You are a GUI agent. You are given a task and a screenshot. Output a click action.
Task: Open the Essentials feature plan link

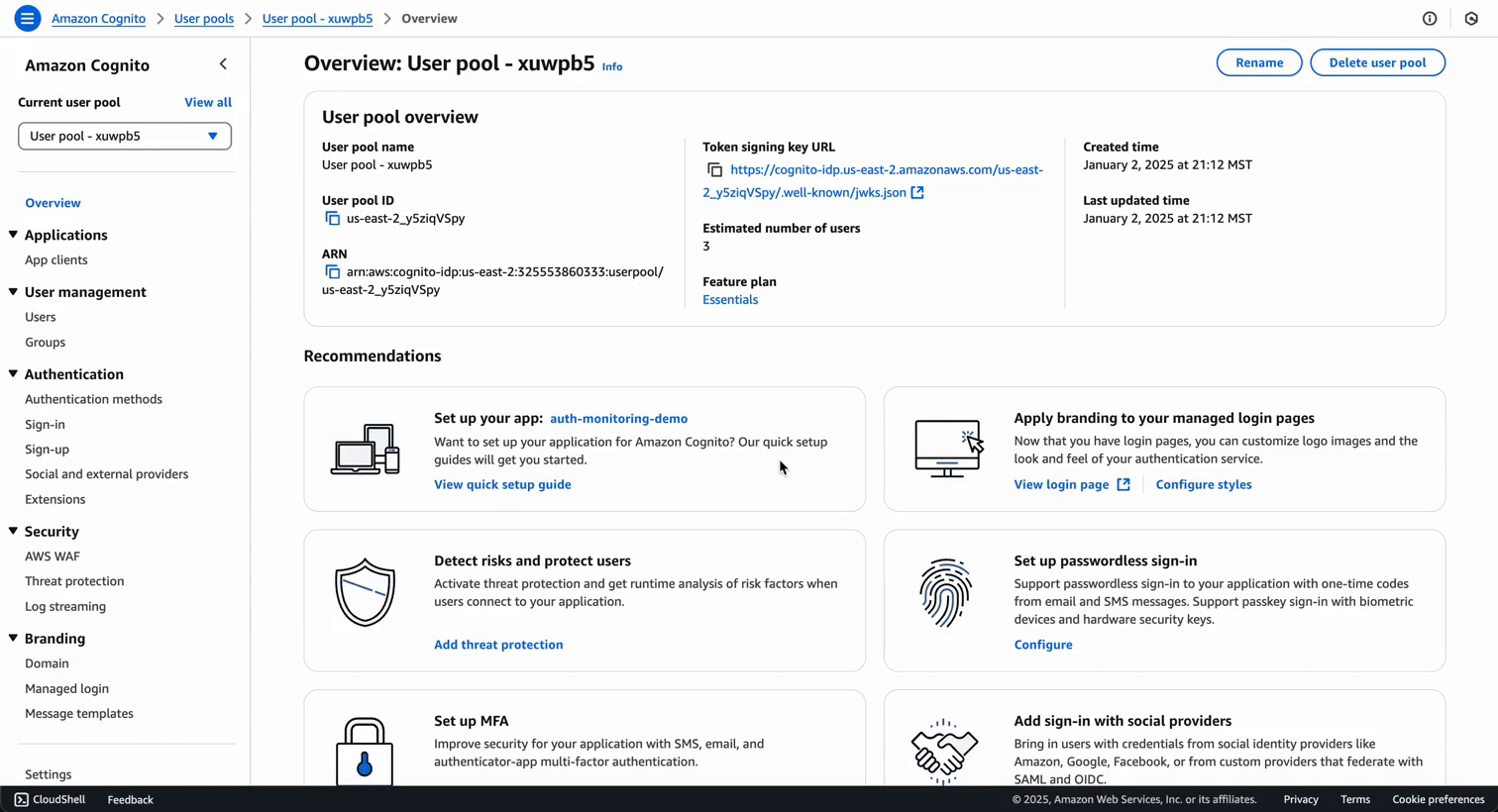point(730,299)
